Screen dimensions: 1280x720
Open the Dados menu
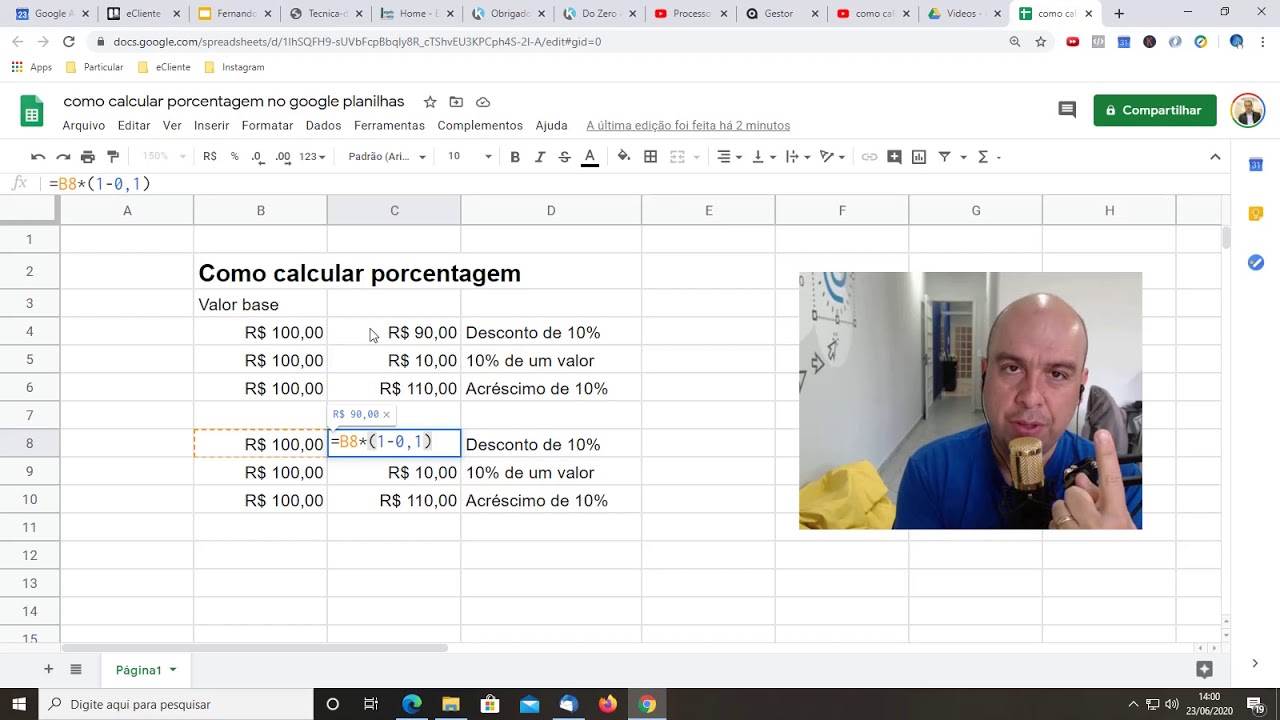click(324, 126)
